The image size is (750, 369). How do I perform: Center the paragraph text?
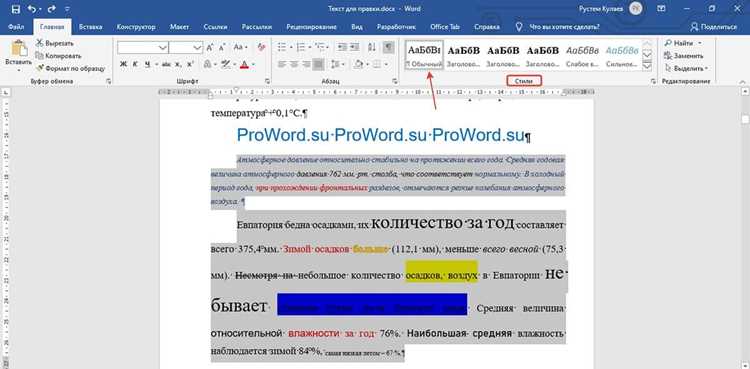click(x=294, y=64)
